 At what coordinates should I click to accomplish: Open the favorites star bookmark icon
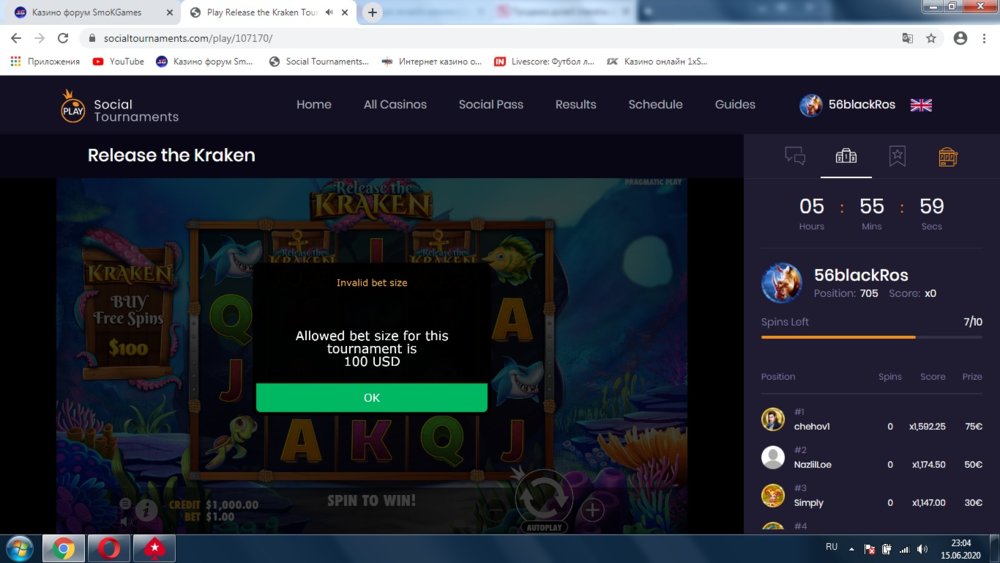(897, 156)
